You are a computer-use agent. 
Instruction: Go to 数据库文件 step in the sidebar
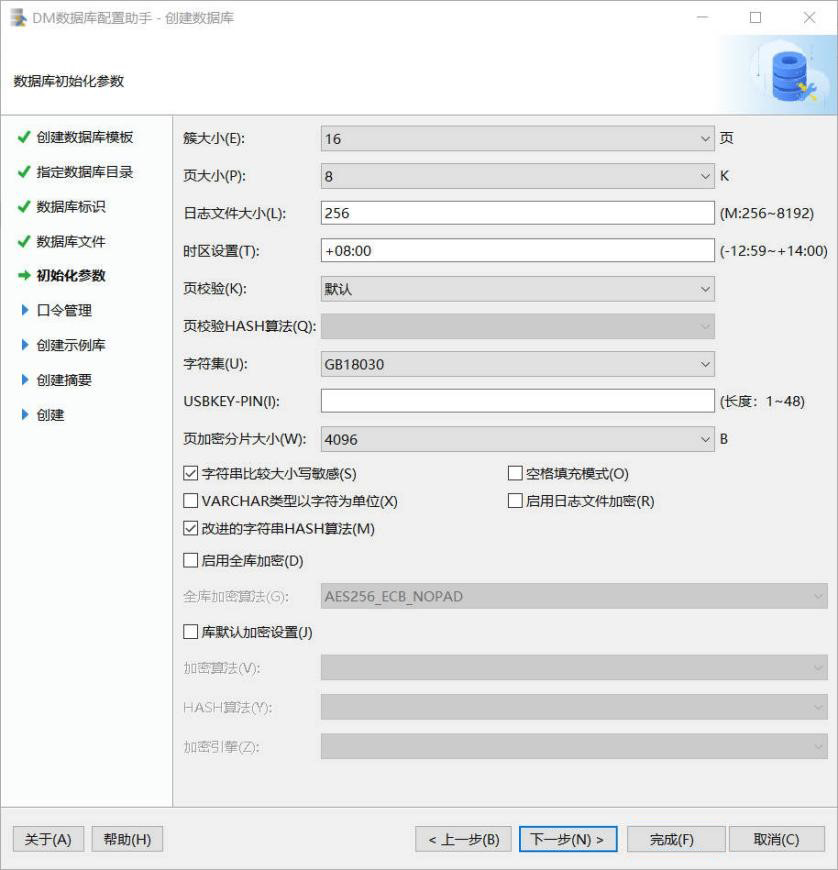tap(71, 242)
